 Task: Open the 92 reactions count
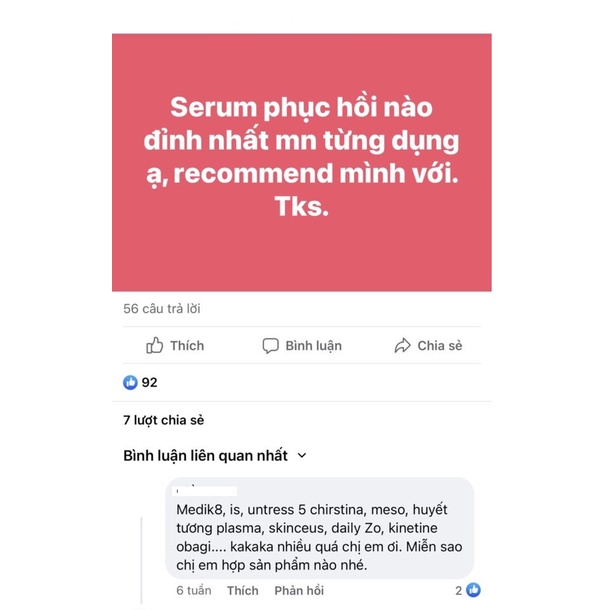tap(149, 382)
